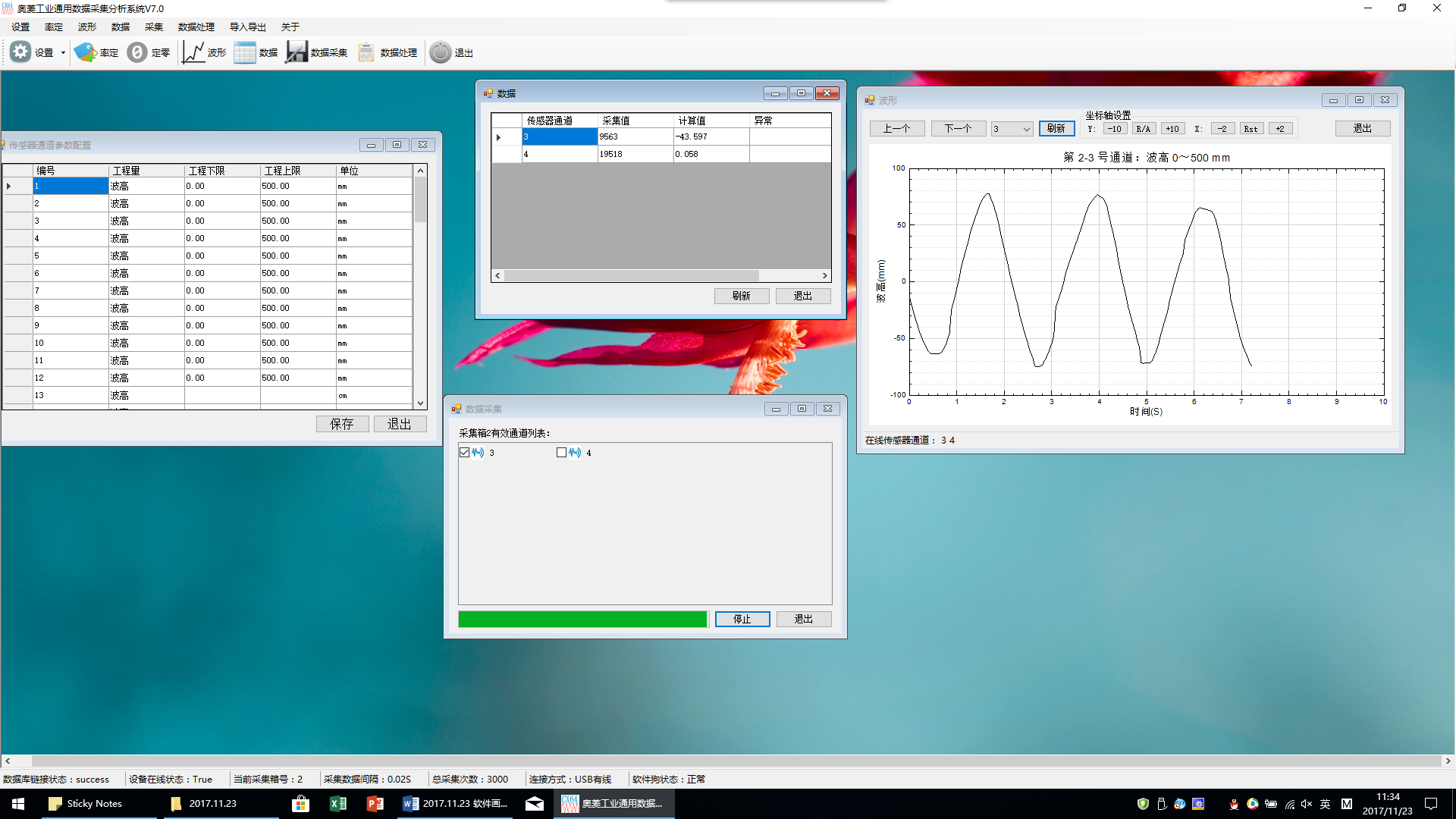The image size is (1456, 819).
Task: Click the muted volume tray icon
Action: click(1307, 804)
